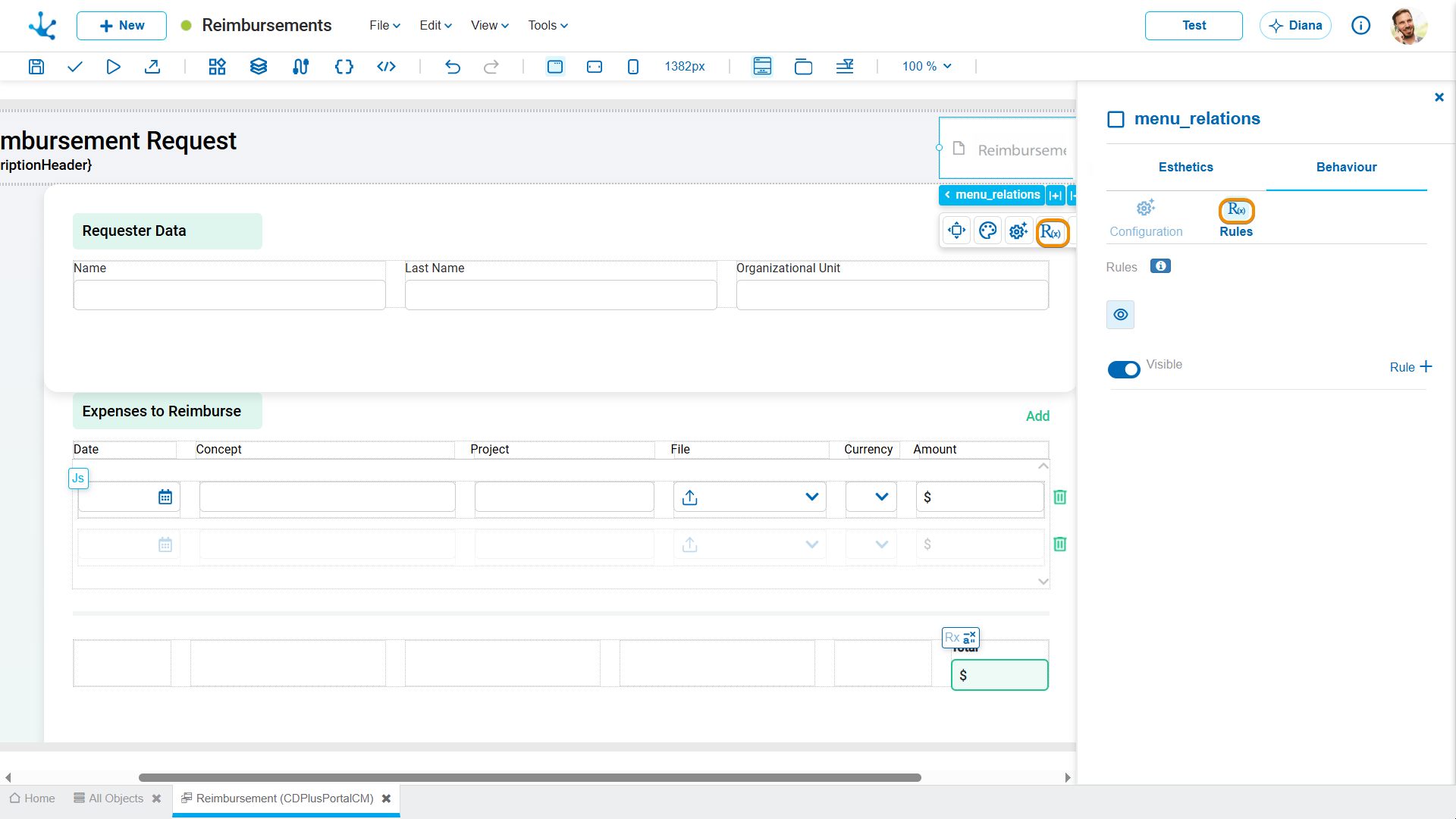The height and width of the screenshot is (819, 1456).
Task: Click the redo arrow
Action: click(x=491, y=67)
